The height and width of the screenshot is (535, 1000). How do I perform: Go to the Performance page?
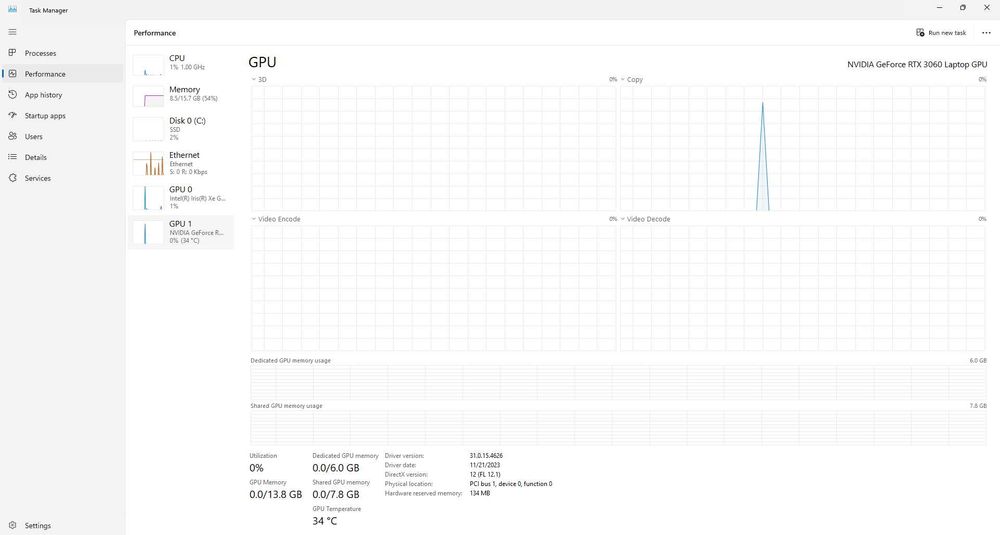(62, 74)
